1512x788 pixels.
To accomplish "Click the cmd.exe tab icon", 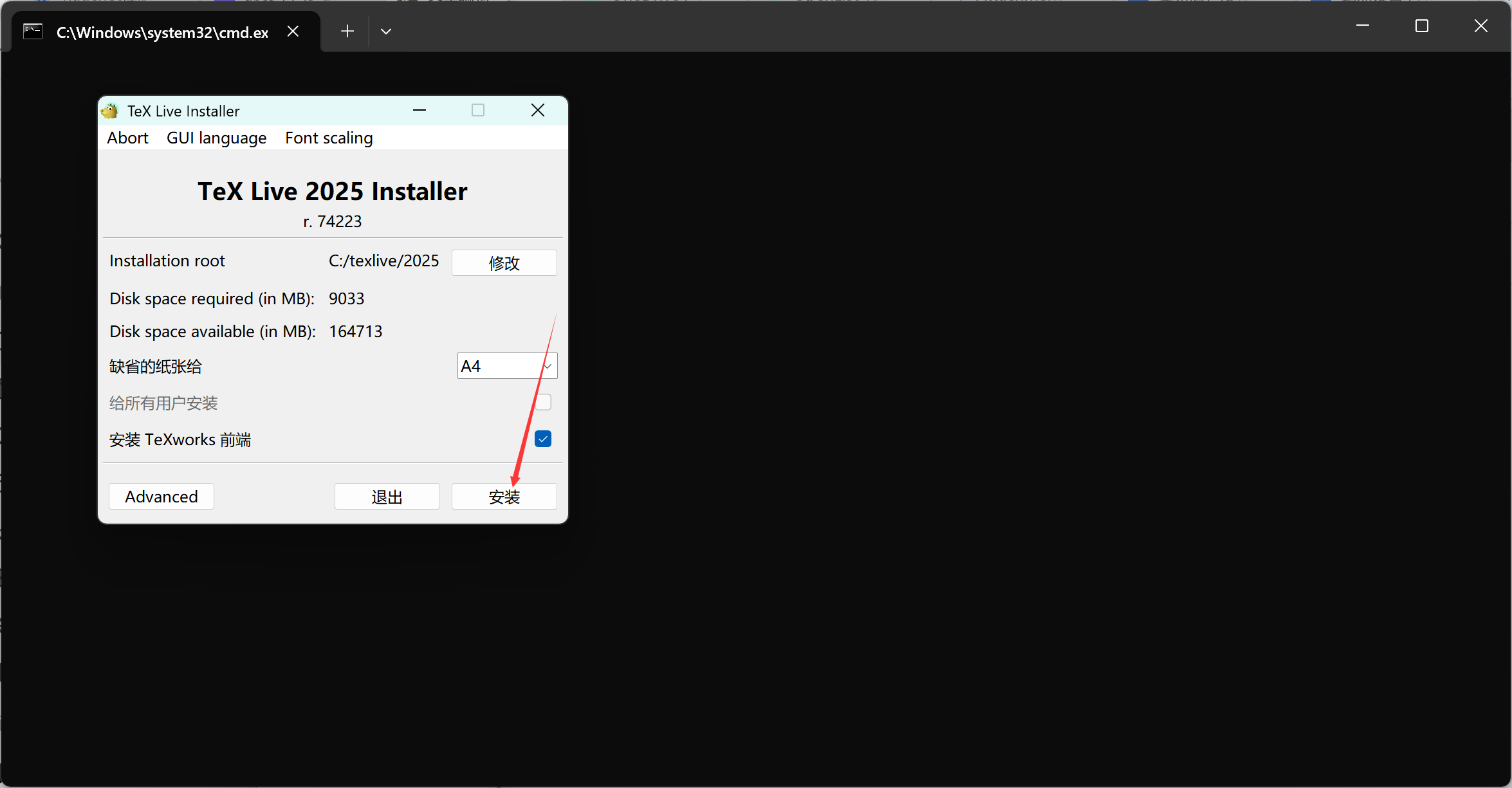I will [x=33, y=32].
